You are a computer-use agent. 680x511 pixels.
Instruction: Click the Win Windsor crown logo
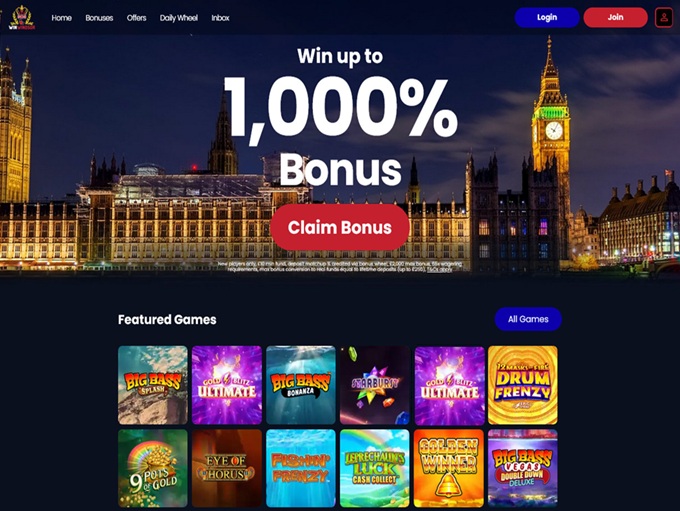(x=22, y=18)
